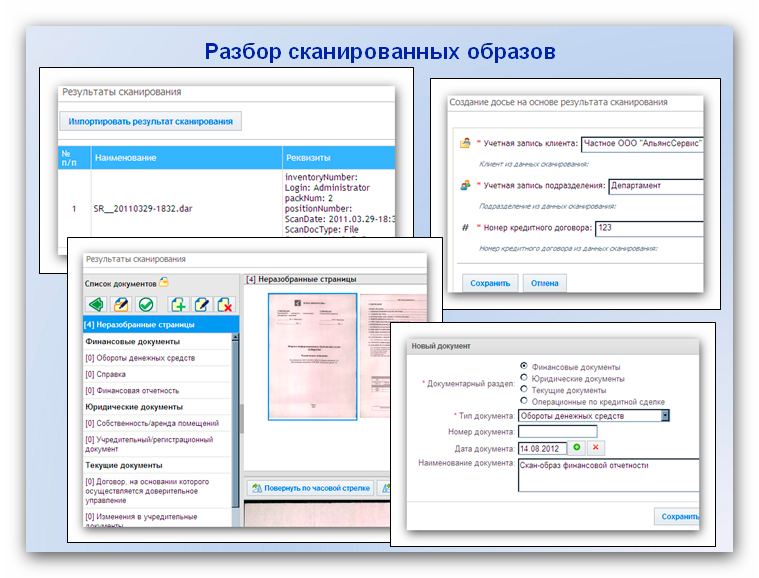759x578 pixels.
Task: Click the green checkmark confirm icon
Action: point(146,304)
